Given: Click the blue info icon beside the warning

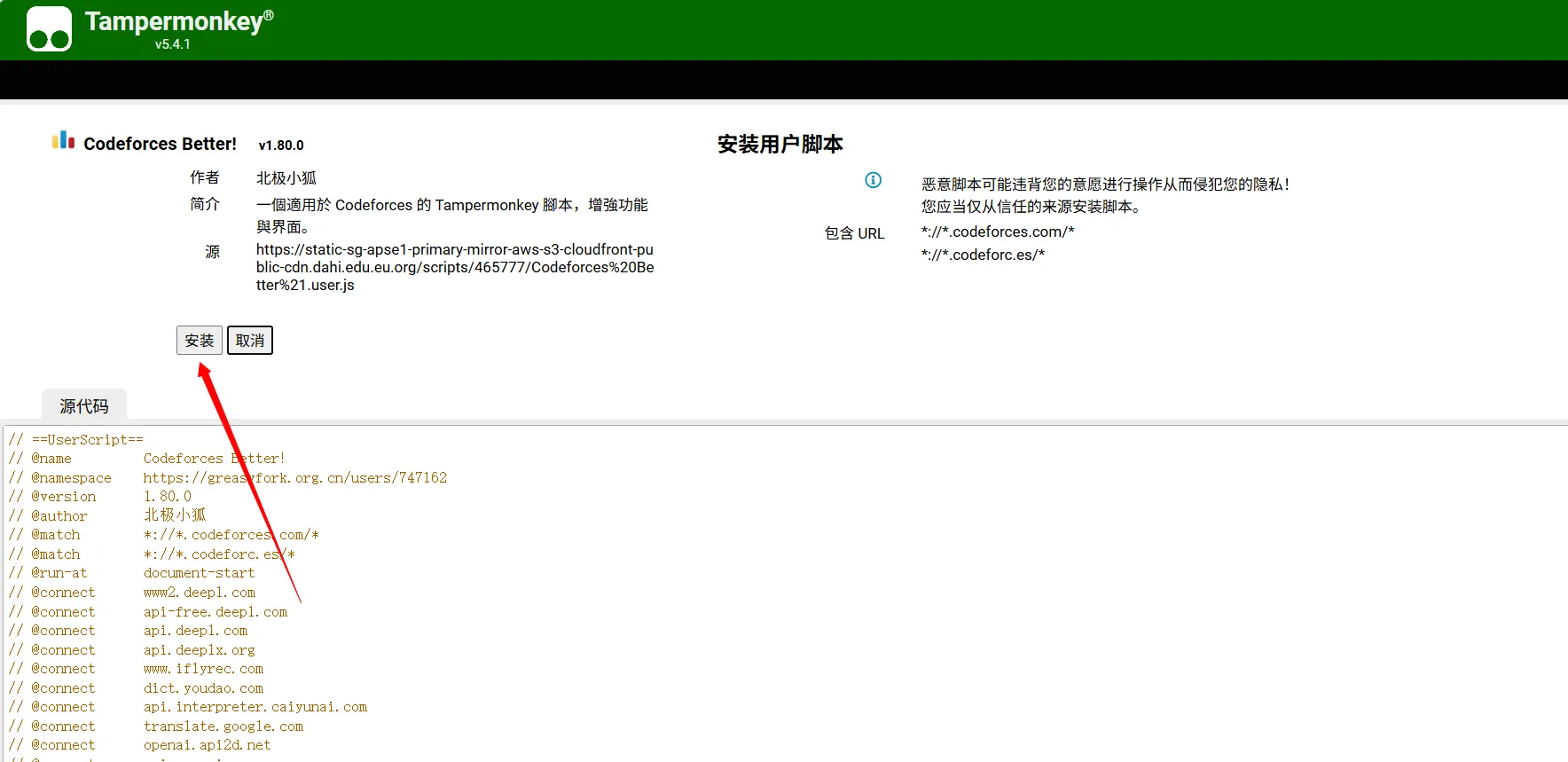Looking at the screenshot, I should tap(873, 180).
